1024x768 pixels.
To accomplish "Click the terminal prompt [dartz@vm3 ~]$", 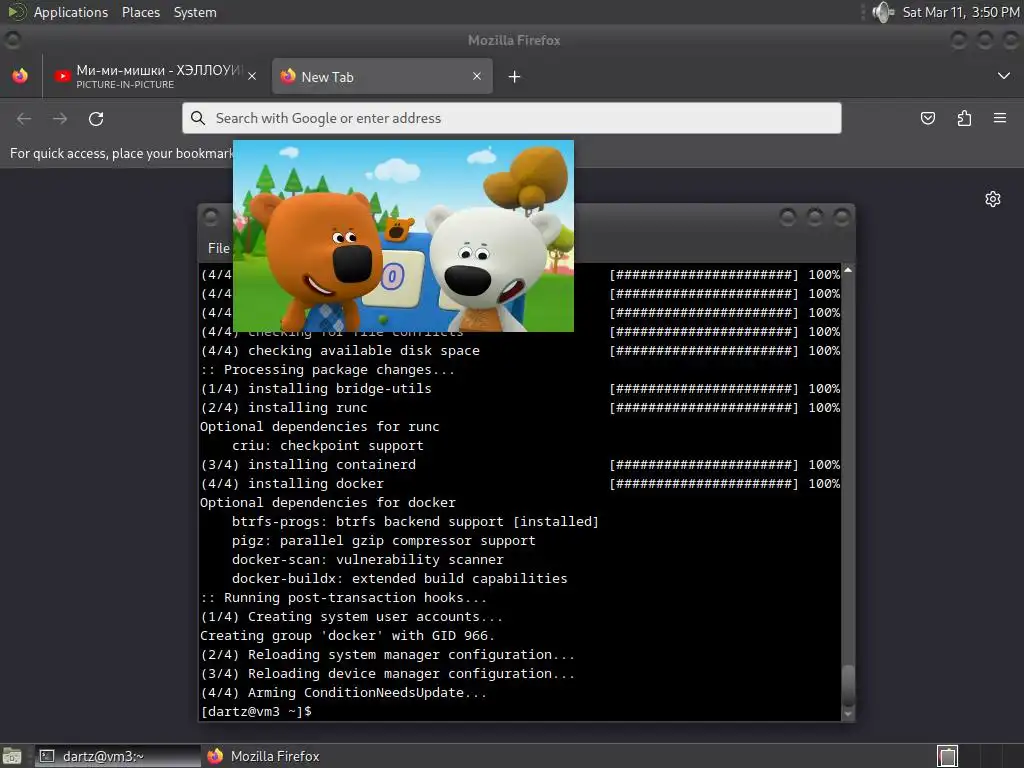I will coord(256,712).
